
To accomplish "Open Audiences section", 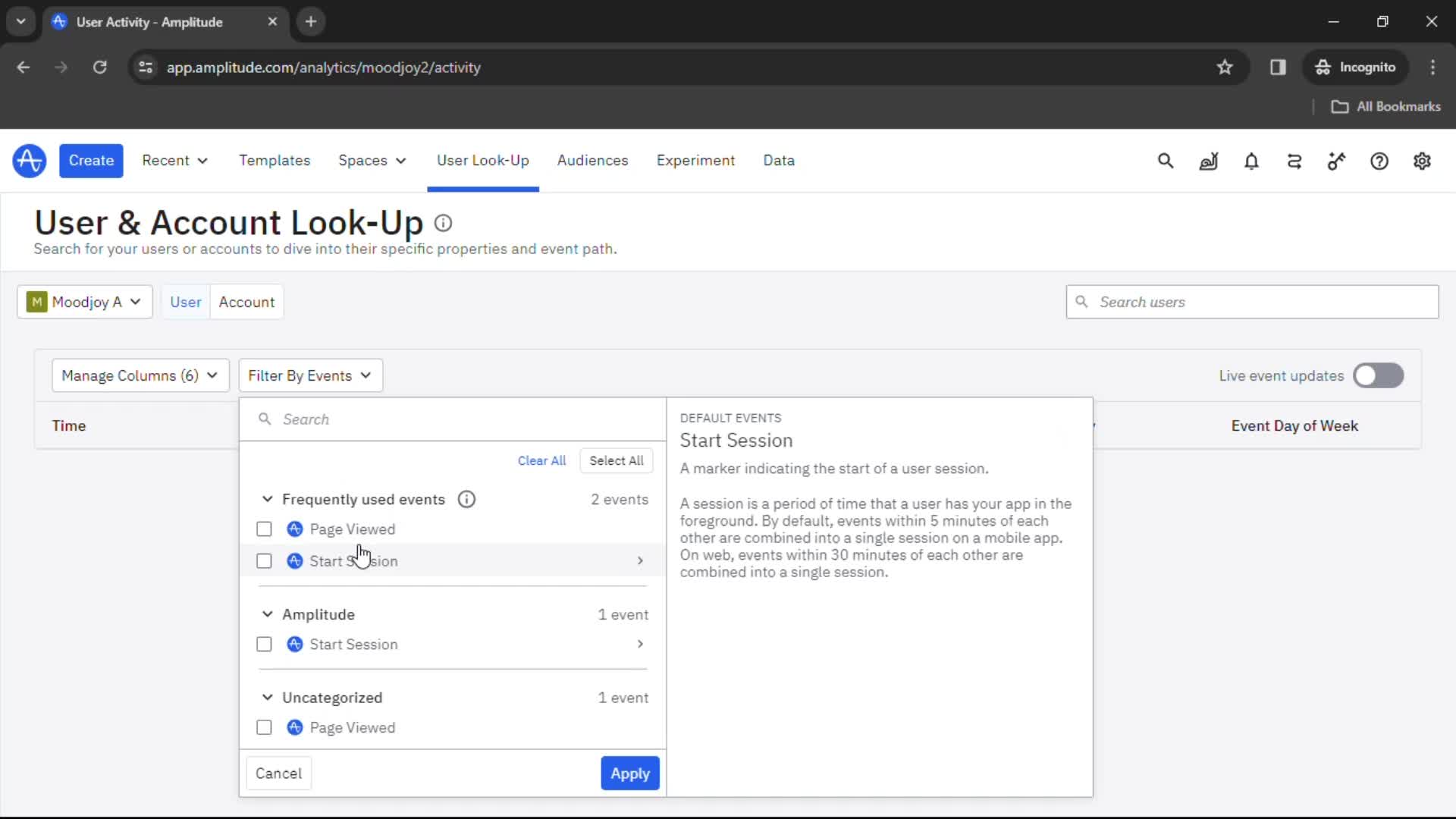I will [592, 161].
